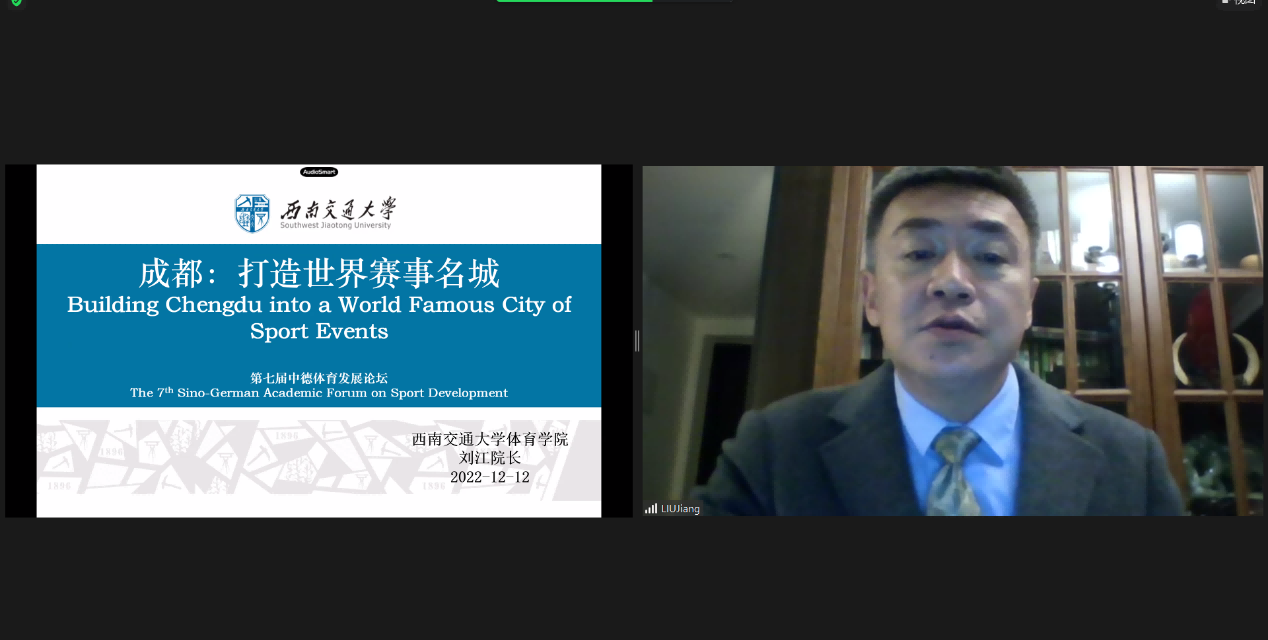Viewport: 1268px width, 640px height.
Task: Click the LIUJiang participant name label
Action: click(x=680, y=508)
